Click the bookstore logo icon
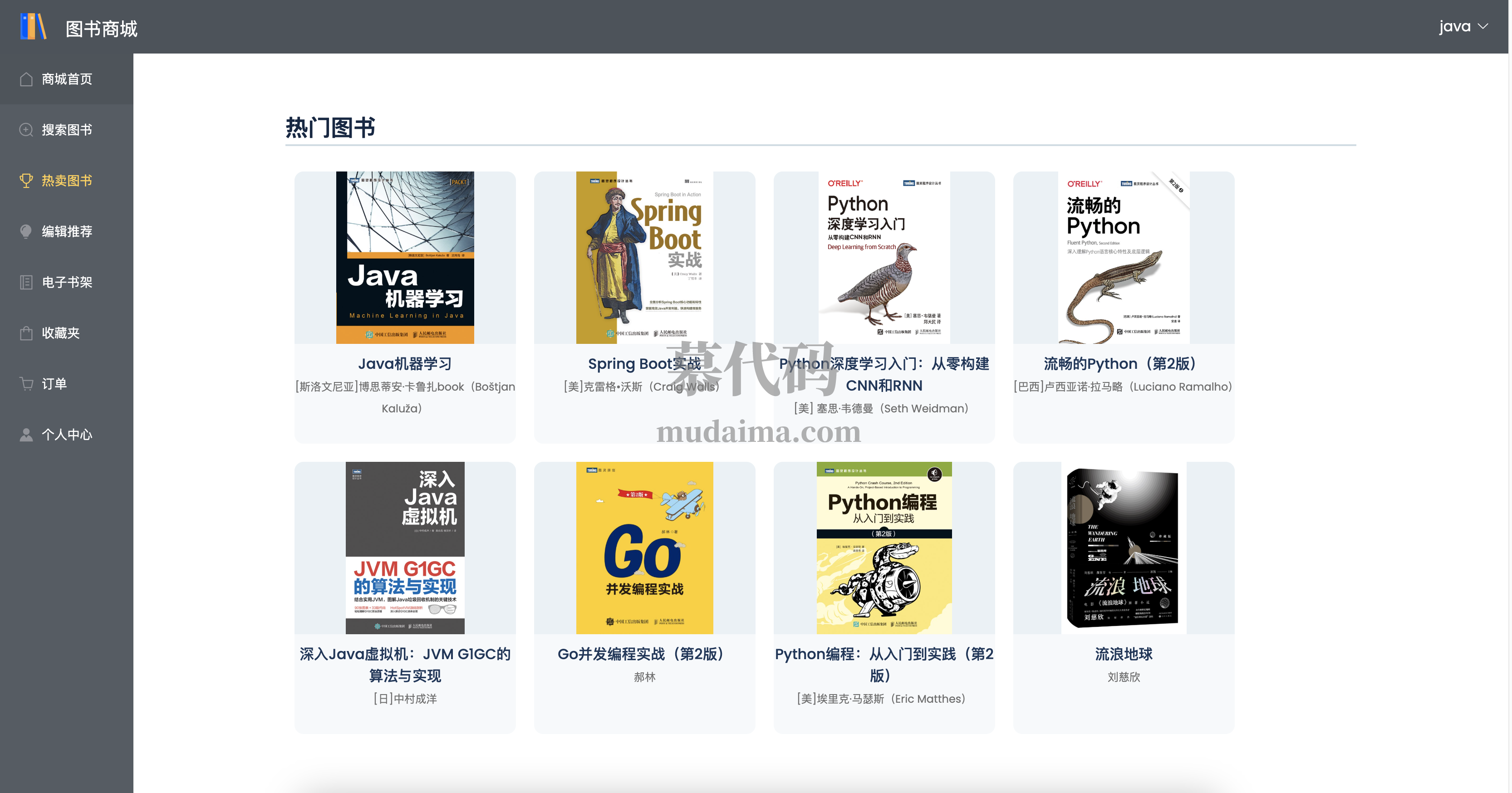Image resolution: width=1512 pixels, height=793 pixels. tap(33, 27)
